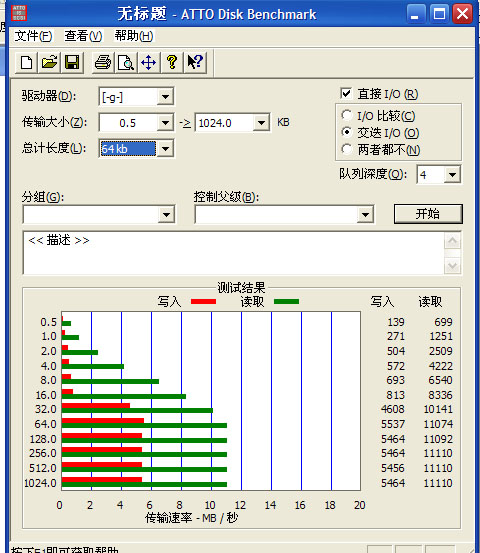Expand the 1024.0 maximum transfer size dropdown
The height and width of the screenshot is (553, 480).
pos(261,123)
